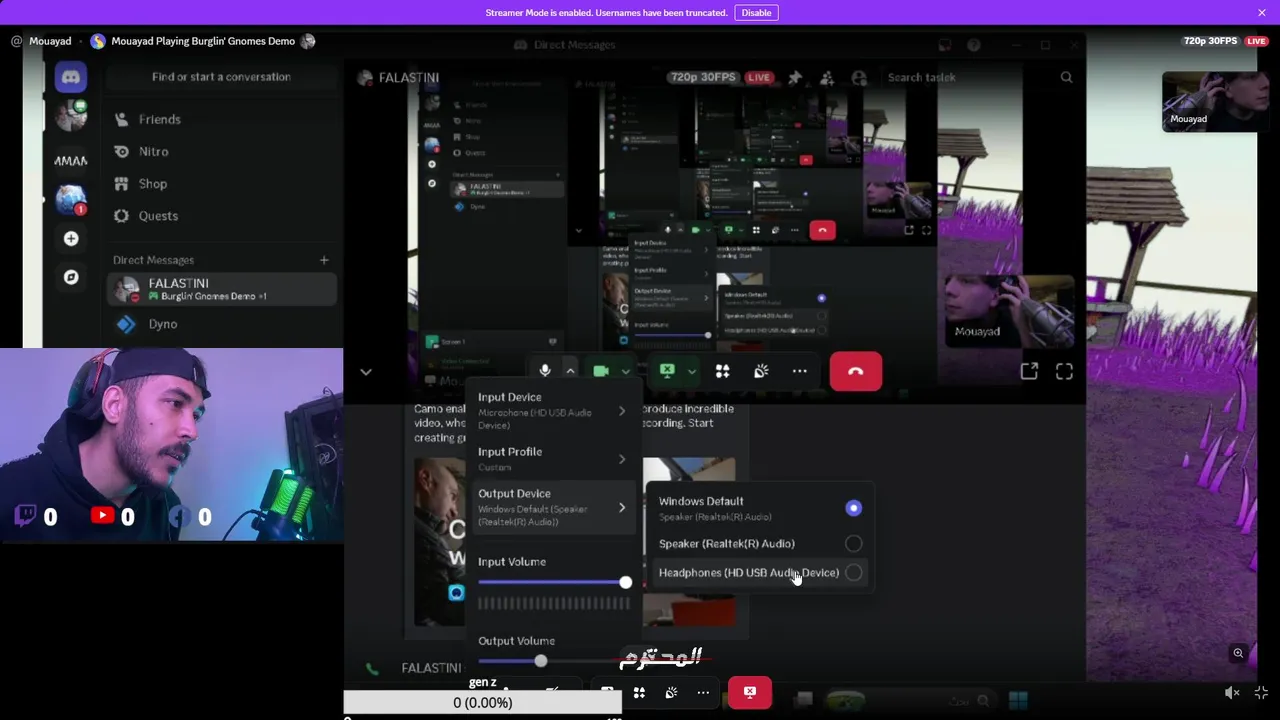This screenshot has height=720, width=1280.
Task: Click the YouTube icon on the webcam overlay
Action: [102, 516]
